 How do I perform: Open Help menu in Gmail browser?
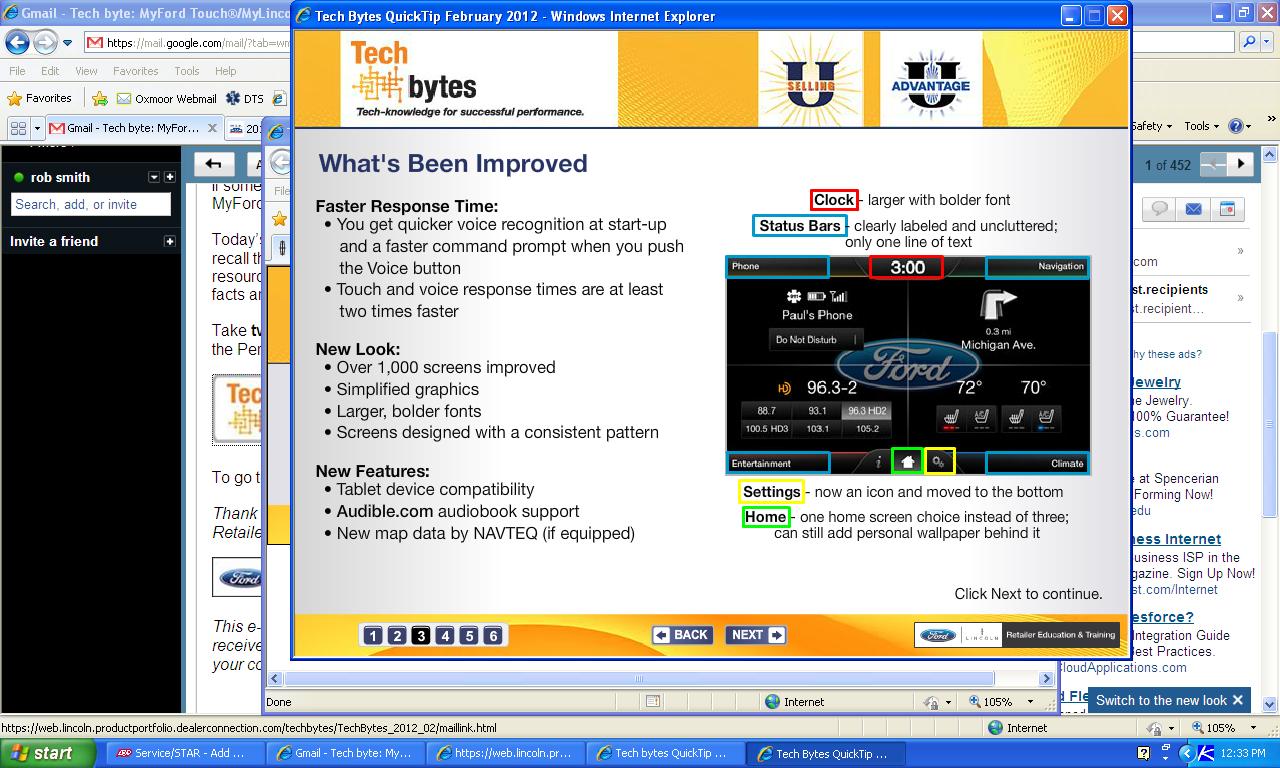226,71
